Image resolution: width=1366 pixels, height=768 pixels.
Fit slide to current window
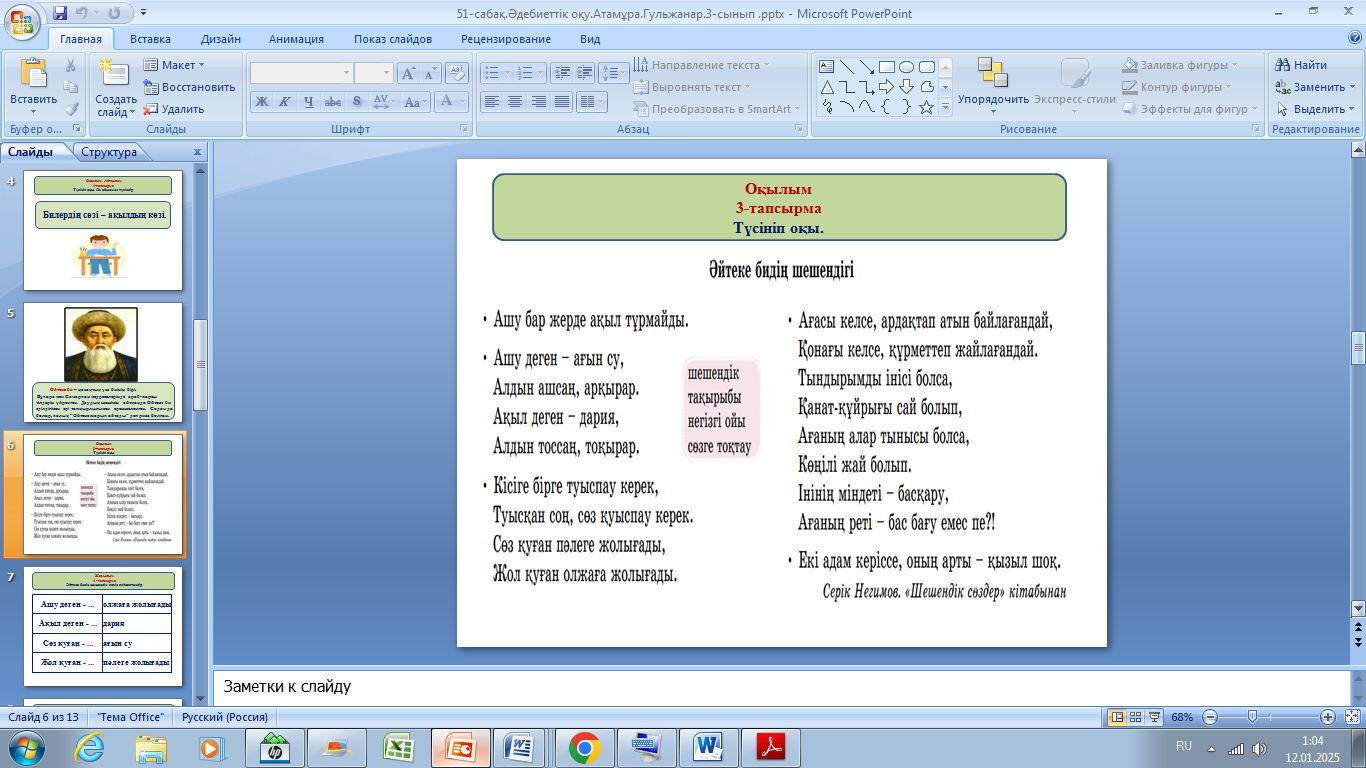(x=1351, y=717)
